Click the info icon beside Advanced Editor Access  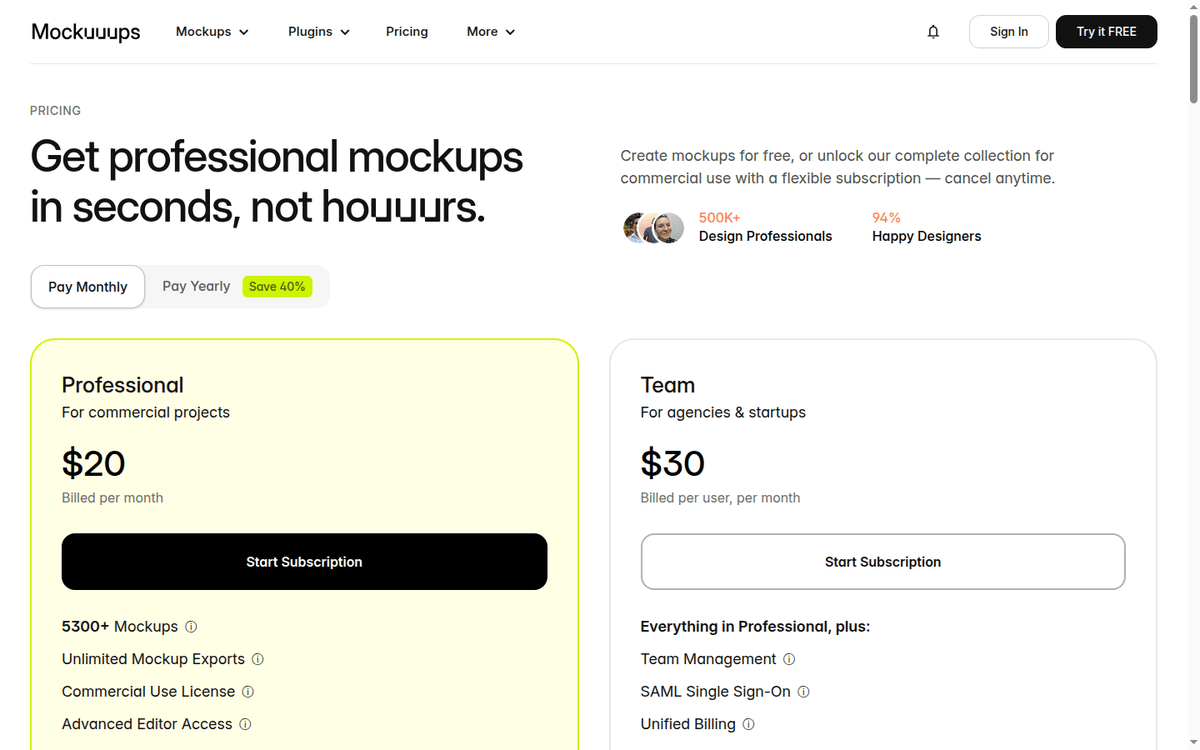click(x=245, y=724)
